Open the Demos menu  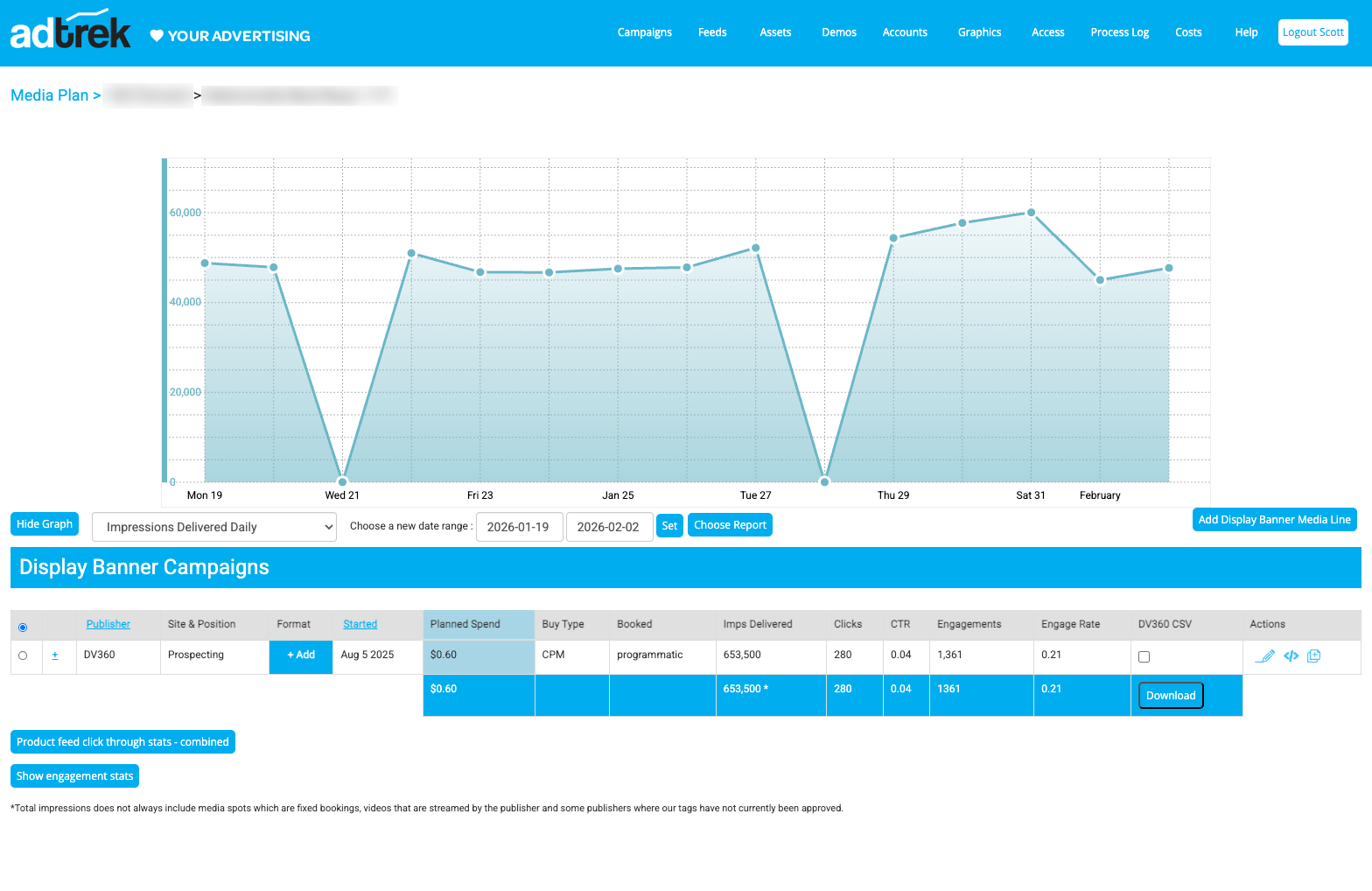839,32
